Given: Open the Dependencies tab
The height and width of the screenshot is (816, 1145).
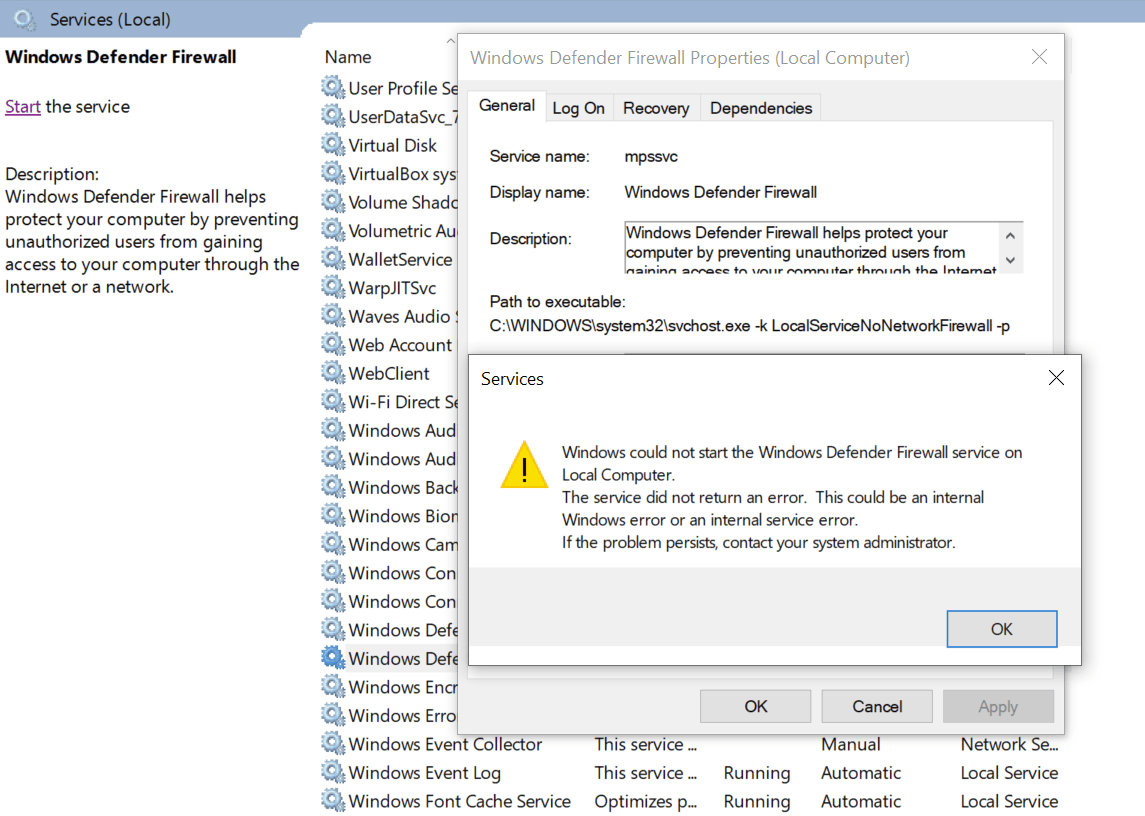Looking at the screenshot, I should tap(761, 108).
